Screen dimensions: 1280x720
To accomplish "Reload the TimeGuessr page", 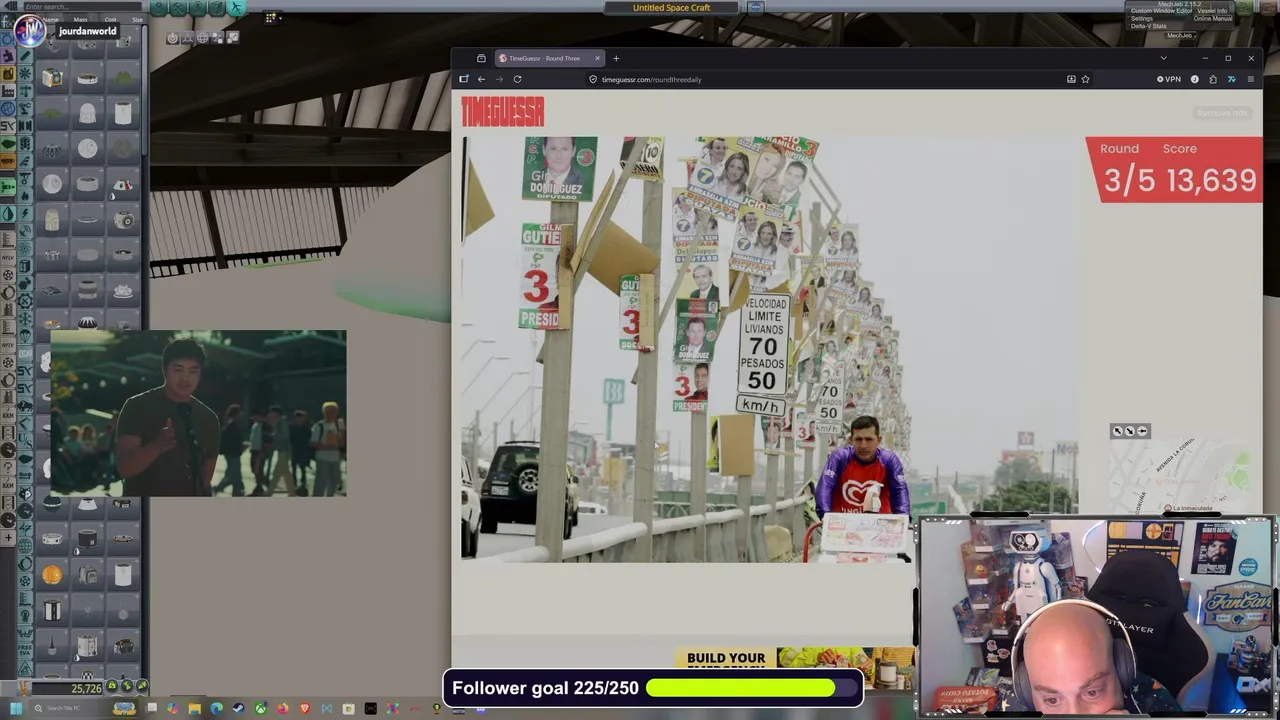I will coord(517,79).
